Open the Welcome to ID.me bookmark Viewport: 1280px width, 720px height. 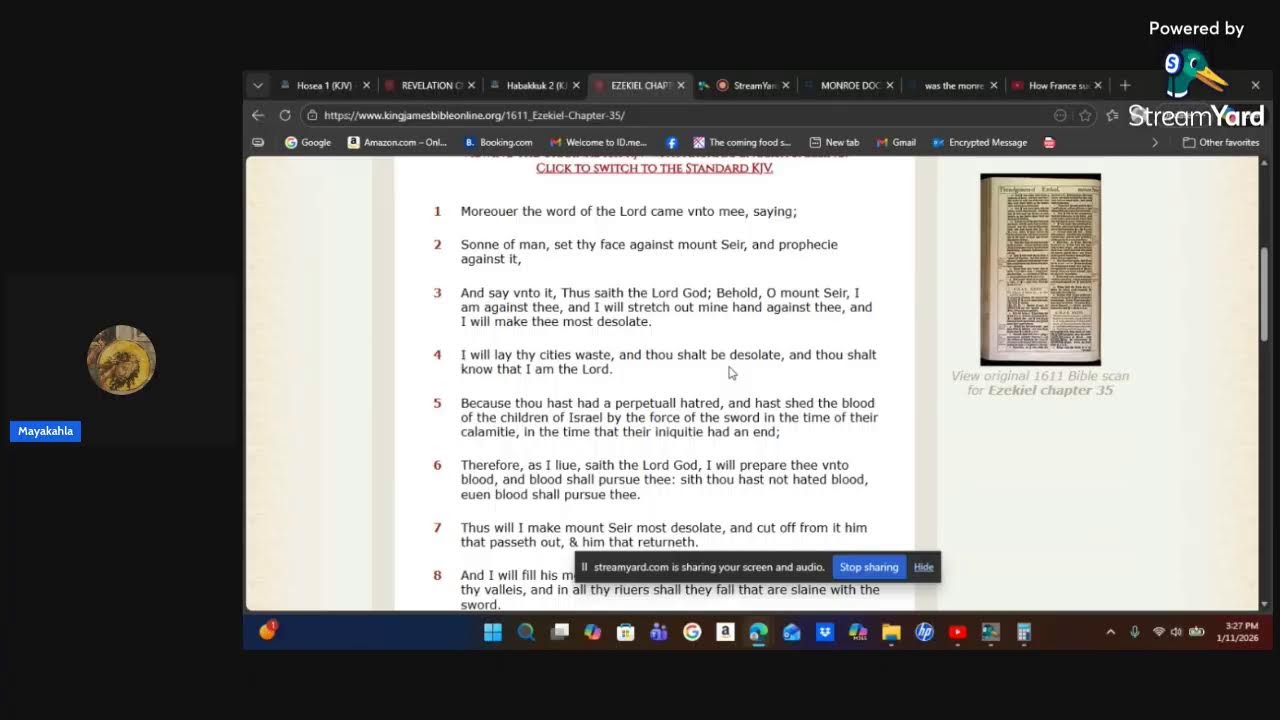point(598,142)
